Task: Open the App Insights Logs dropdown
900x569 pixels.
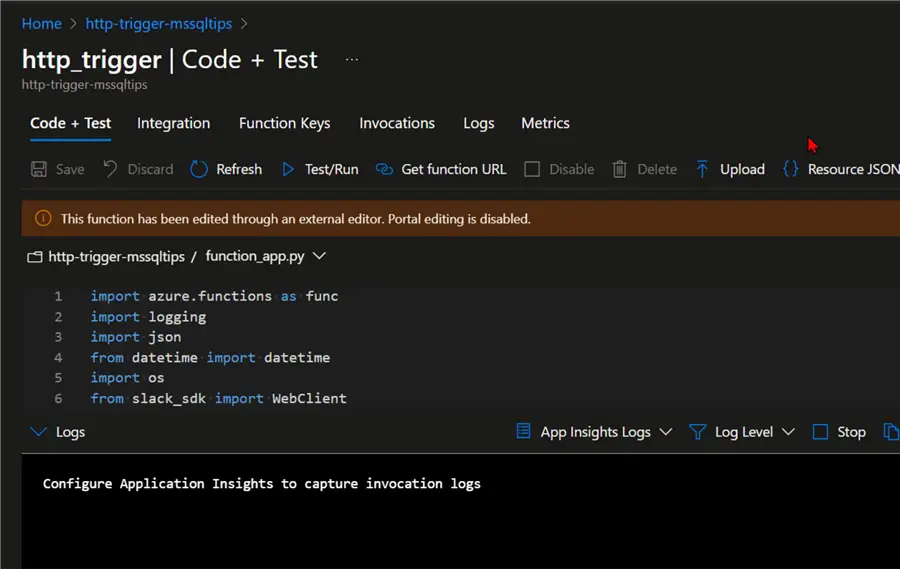Action: 595,432
